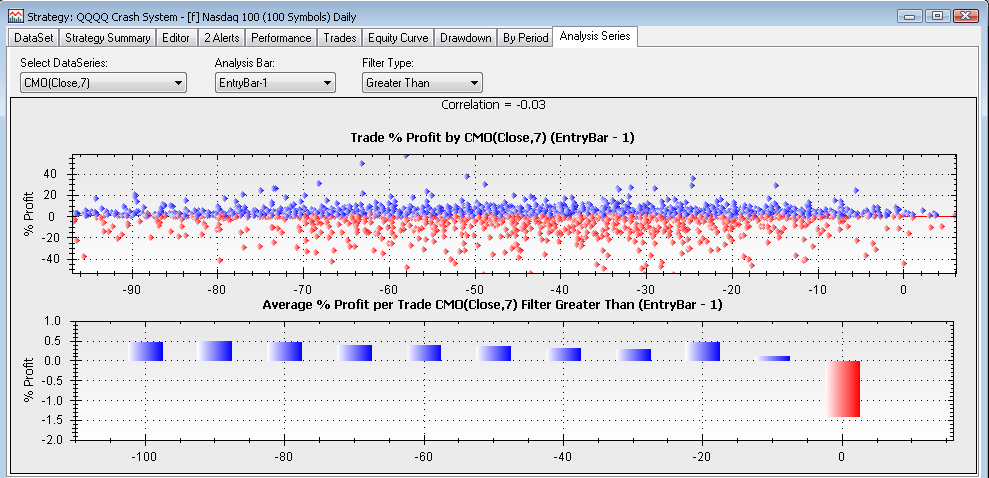Switch to the Strategy Summary tab
The image size is (989, 478).
109,38
